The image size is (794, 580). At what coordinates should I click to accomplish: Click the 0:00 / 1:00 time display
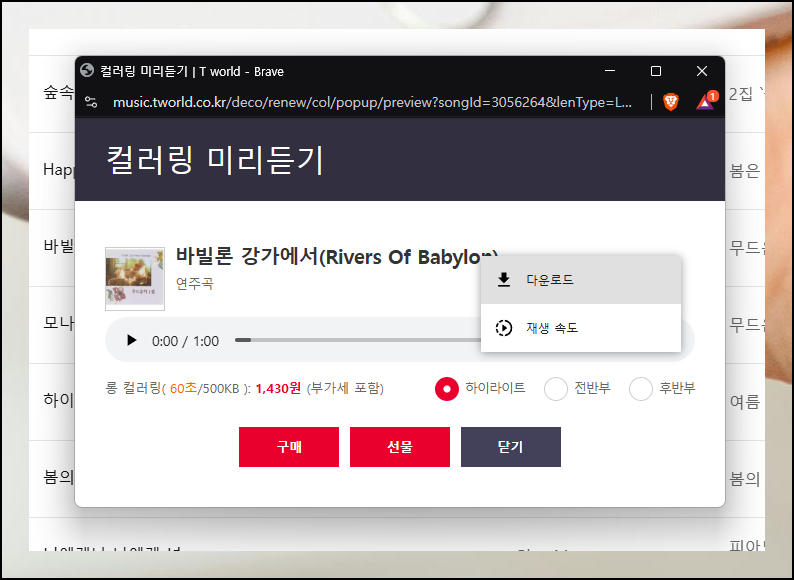[185, 341]
